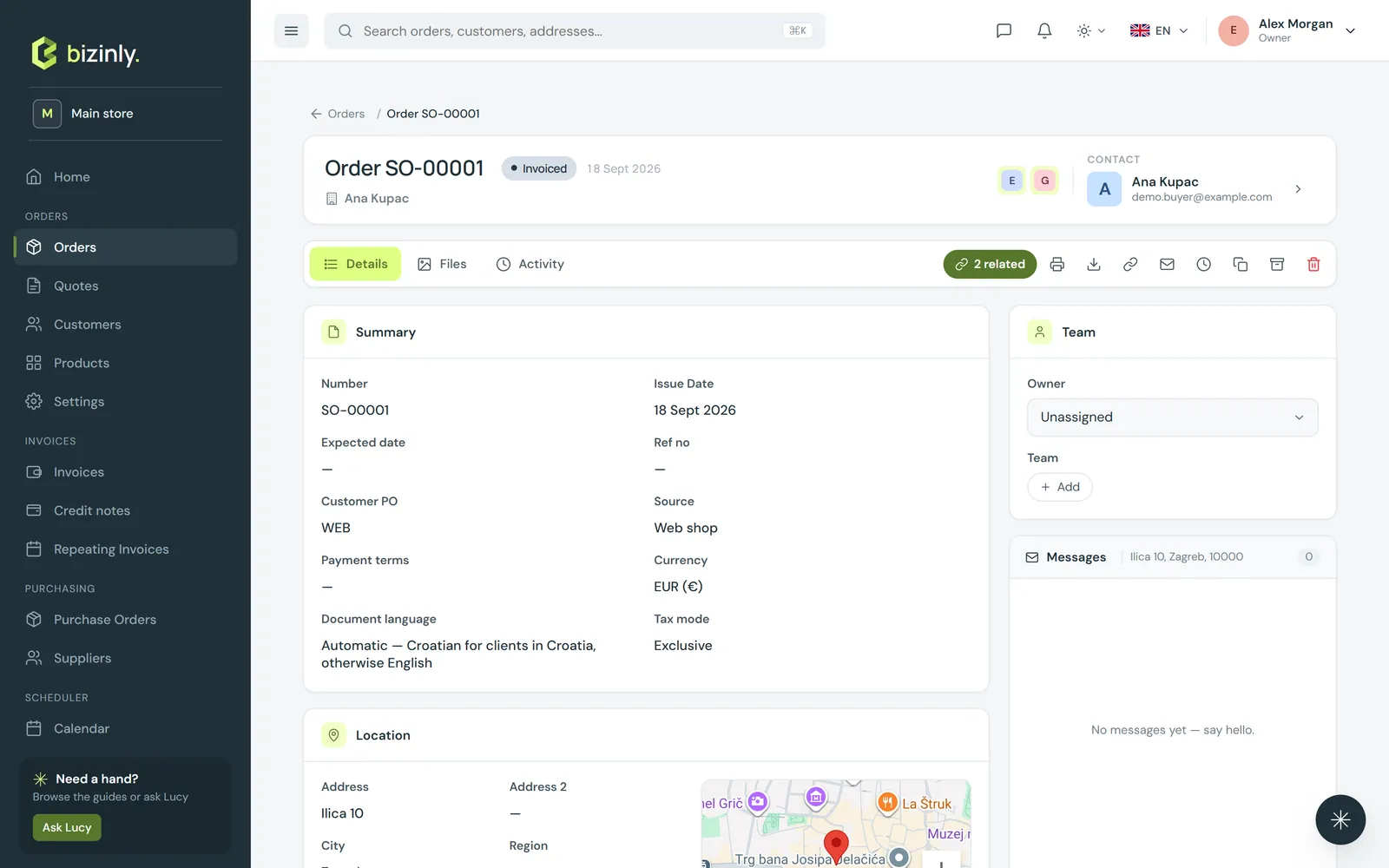Open the Main store switcher
The image size is (1389, 868).
tap(125, 114)
